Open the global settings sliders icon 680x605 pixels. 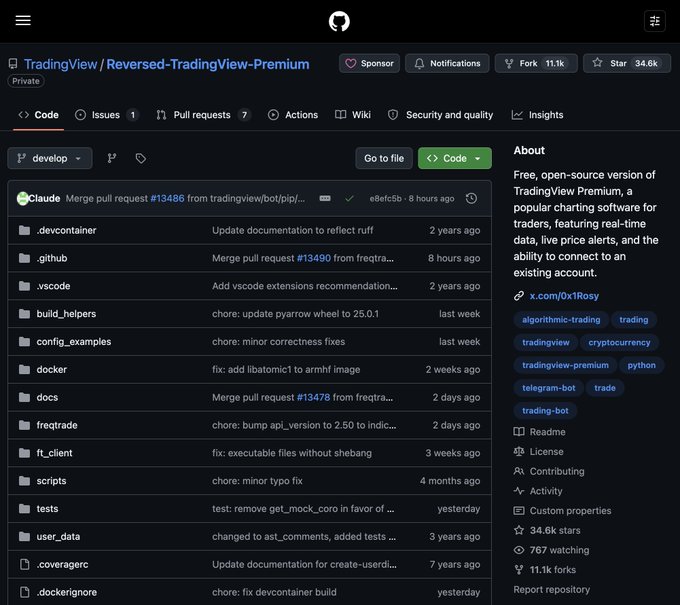click(x=654, y=21)
